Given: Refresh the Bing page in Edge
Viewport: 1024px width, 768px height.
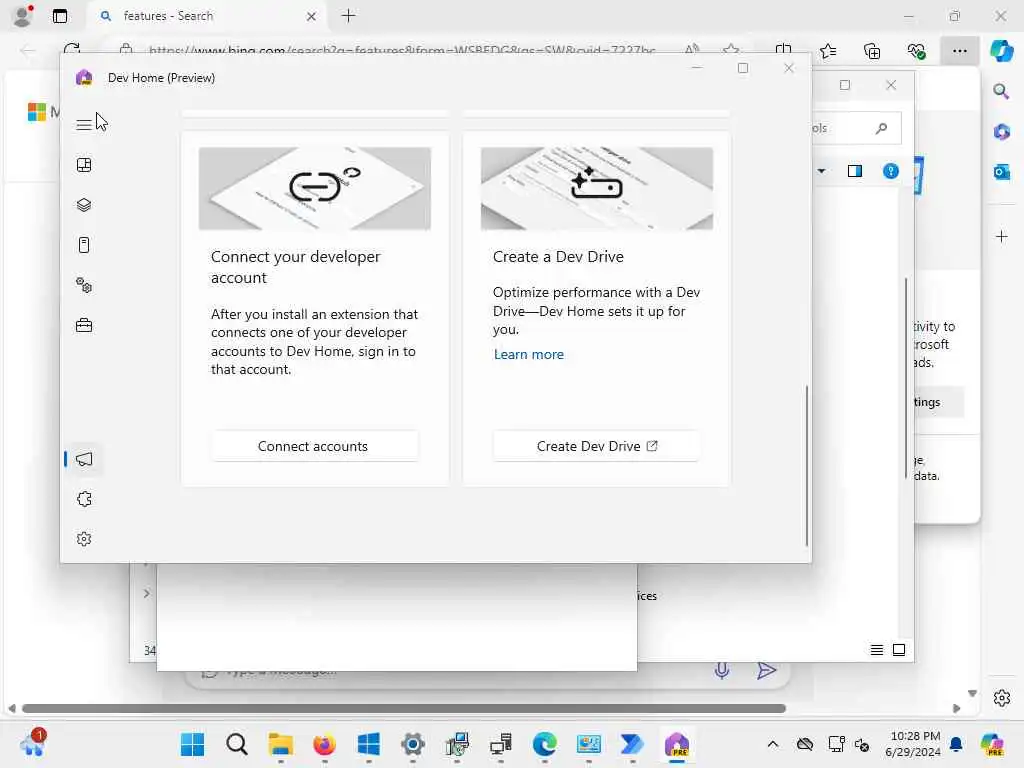Looking at the screenshot, I should (72, 50).
